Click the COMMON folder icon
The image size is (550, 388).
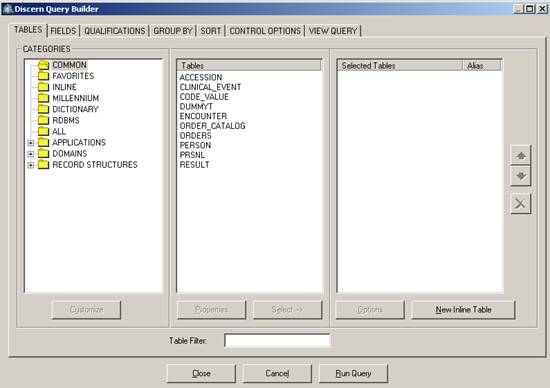[43, 65]
